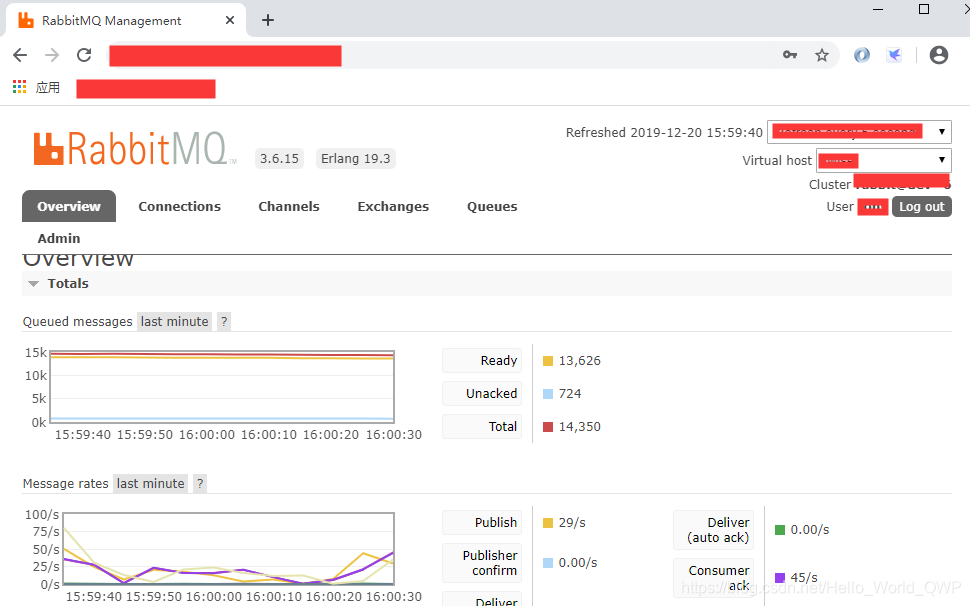Click the red Total color swatch
The height and width of the screenshot is (606, 970).
click(547, 427)
